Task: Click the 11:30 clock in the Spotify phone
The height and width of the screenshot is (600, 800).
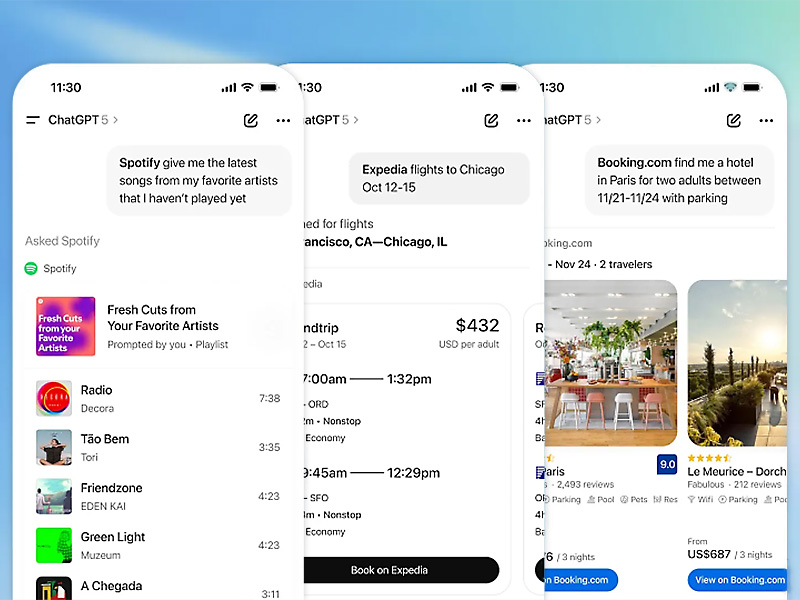Action: coord(66,88)
